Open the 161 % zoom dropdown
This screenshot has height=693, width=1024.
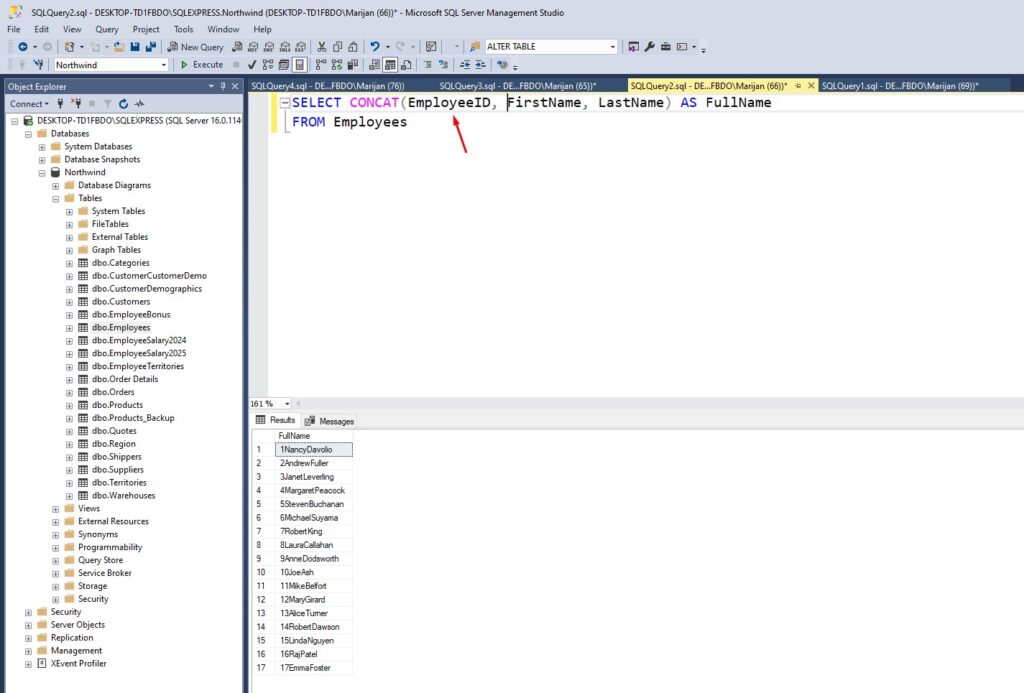click(287, 404)
